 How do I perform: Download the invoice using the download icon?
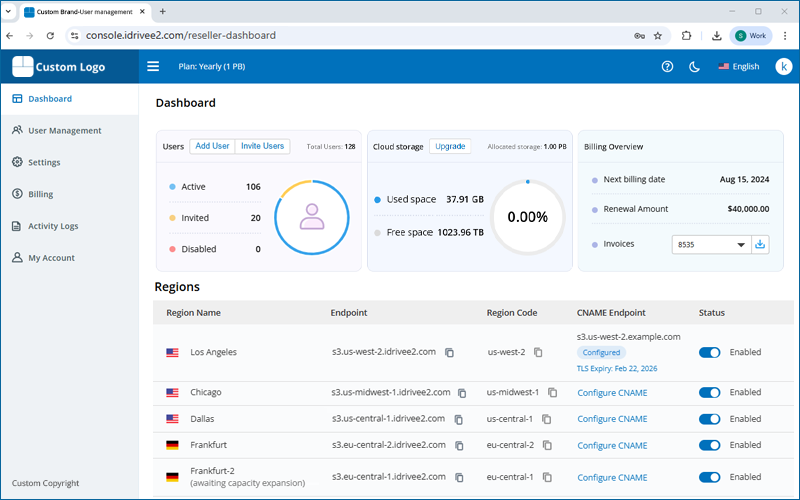(760, 244)
